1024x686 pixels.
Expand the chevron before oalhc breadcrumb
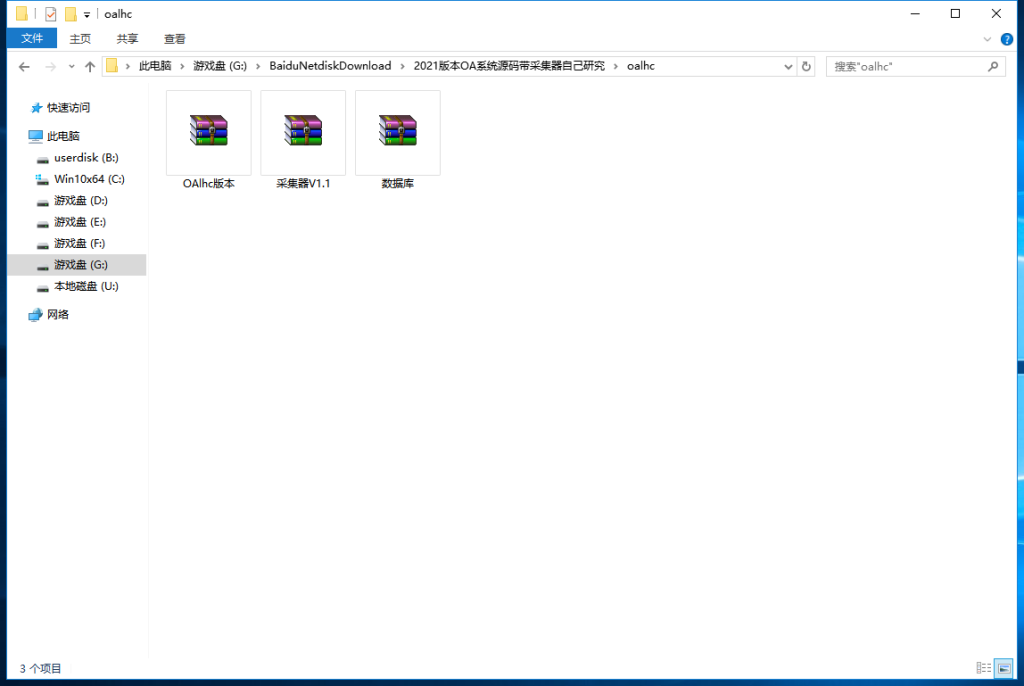click(x=616, y=67)
